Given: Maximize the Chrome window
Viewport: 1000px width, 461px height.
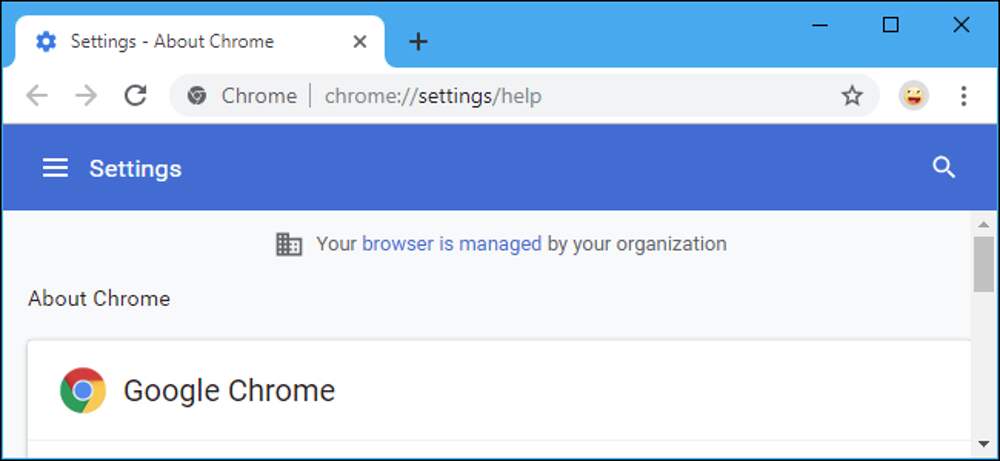Looking at the screenshot, I should click(x=890, y=25).
